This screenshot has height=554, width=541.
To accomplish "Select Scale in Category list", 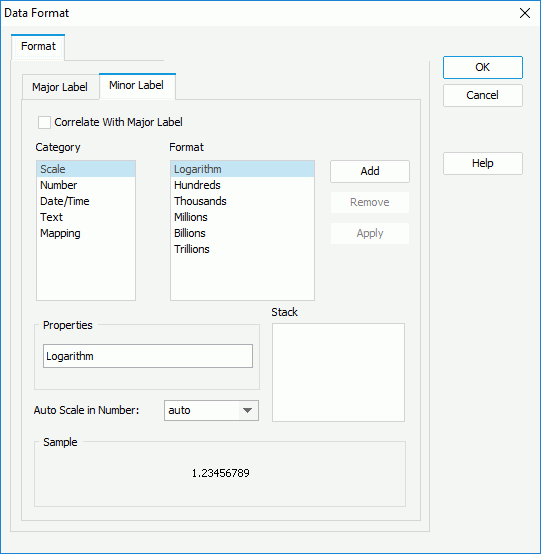I will 86,169.
